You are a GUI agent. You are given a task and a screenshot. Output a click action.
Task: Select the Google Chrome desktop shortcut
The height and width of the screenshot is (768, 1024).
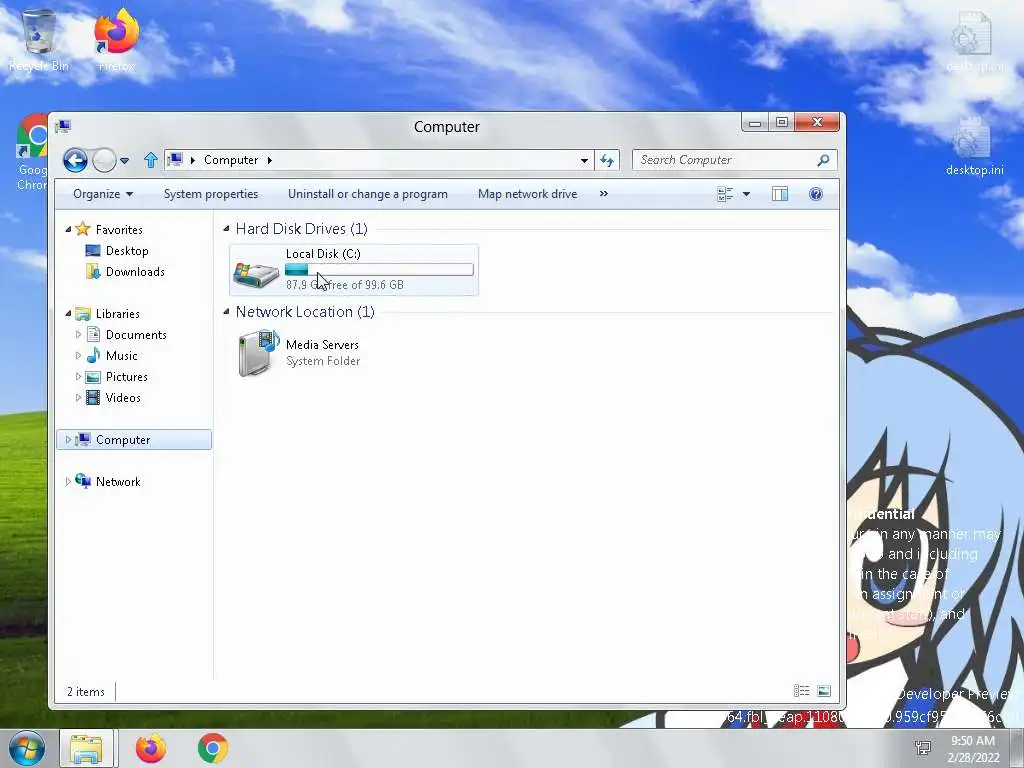(33, 152)
